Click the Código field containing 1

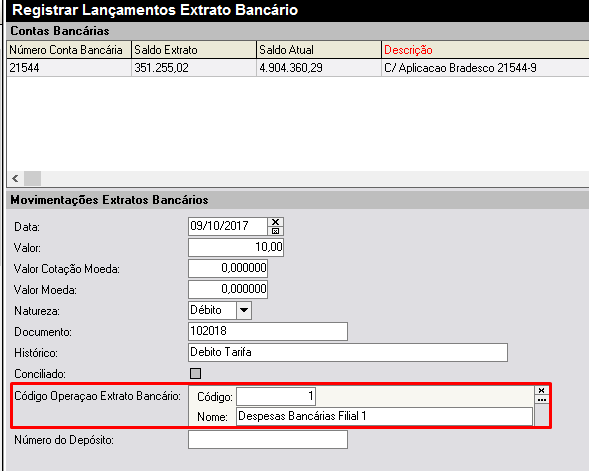(x=276, y=396)
